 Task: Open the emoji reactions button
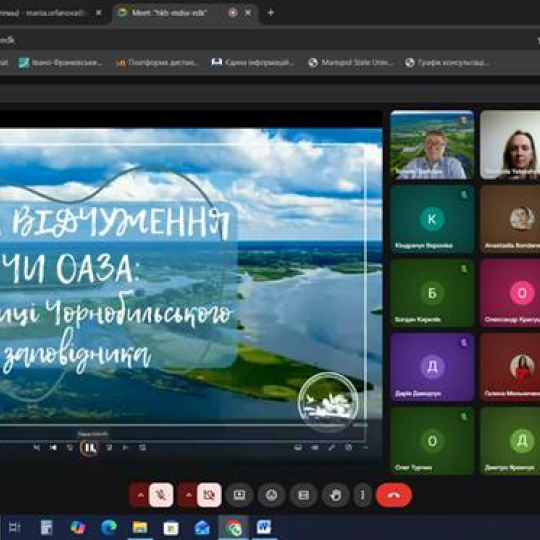[x=271, y=495]
